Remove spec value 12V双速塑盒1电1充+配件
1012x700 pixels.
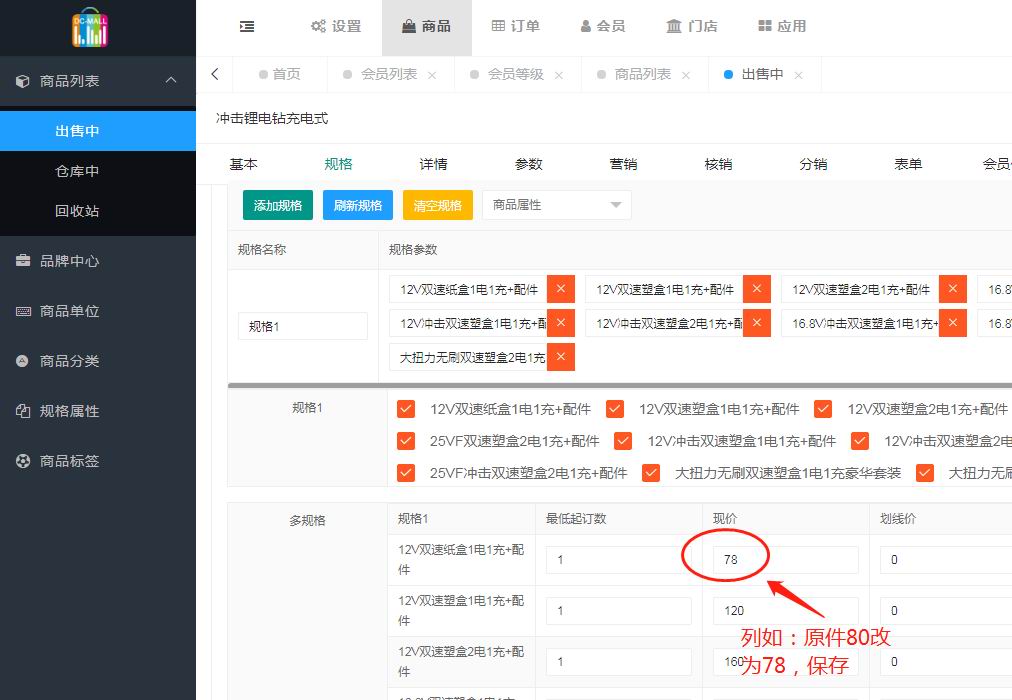(757, 289)
